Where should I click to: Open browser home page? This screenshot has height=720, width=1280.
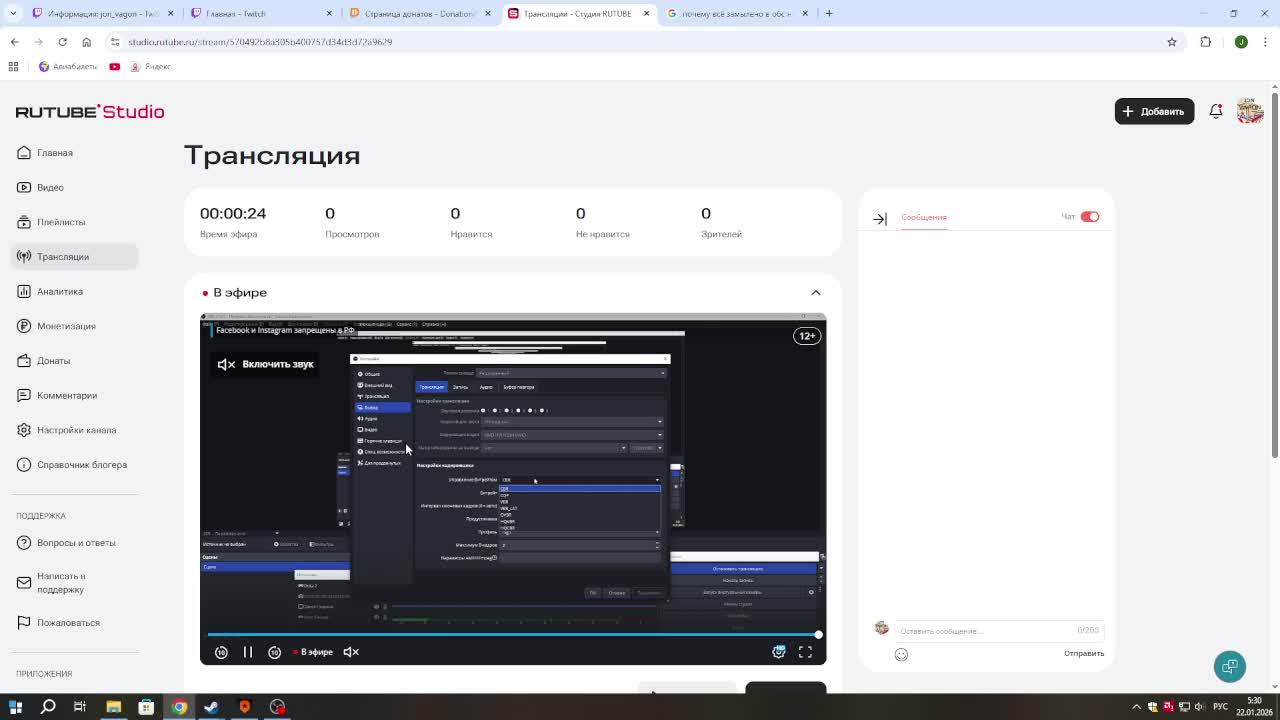(x=86, y=42)
